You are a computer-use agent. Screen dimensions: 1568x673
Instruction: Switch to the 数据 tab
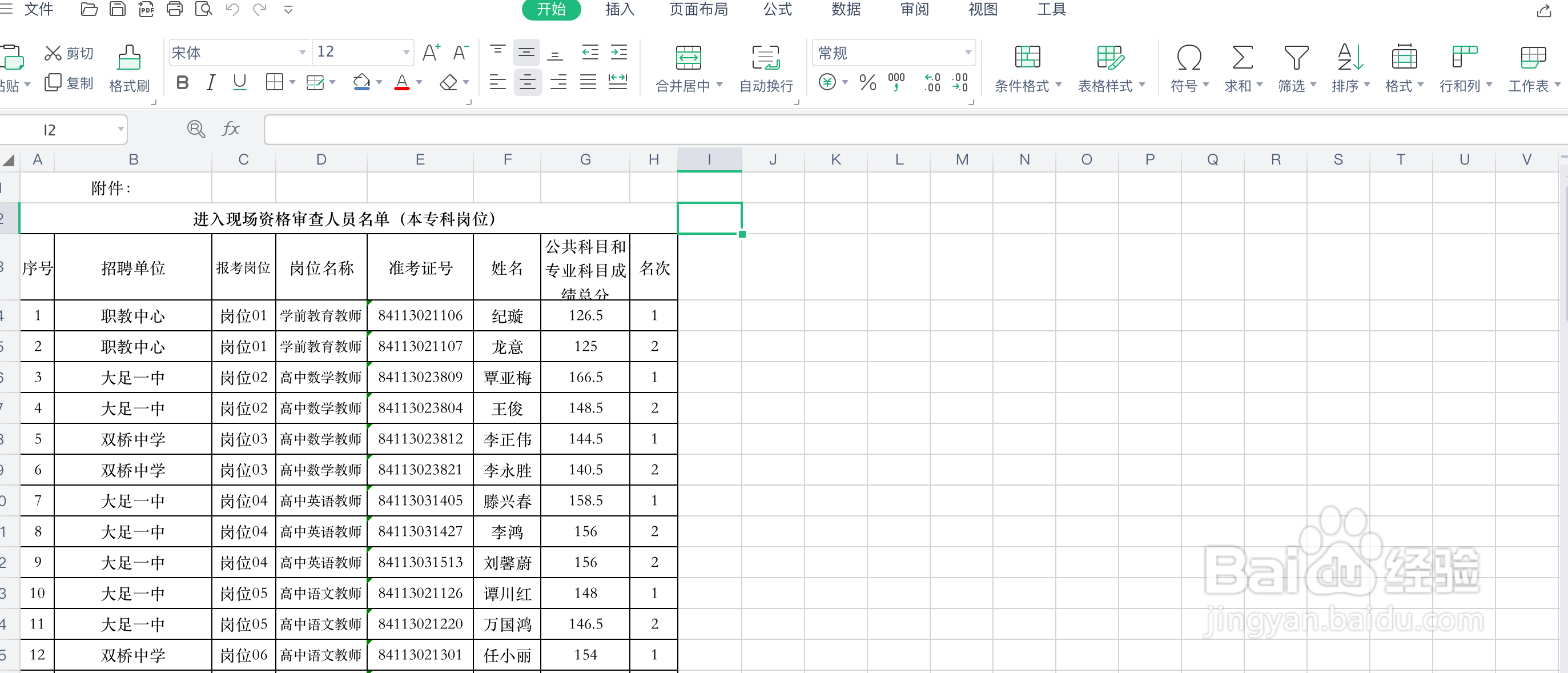pyautogui.click(x=846, y=9)
